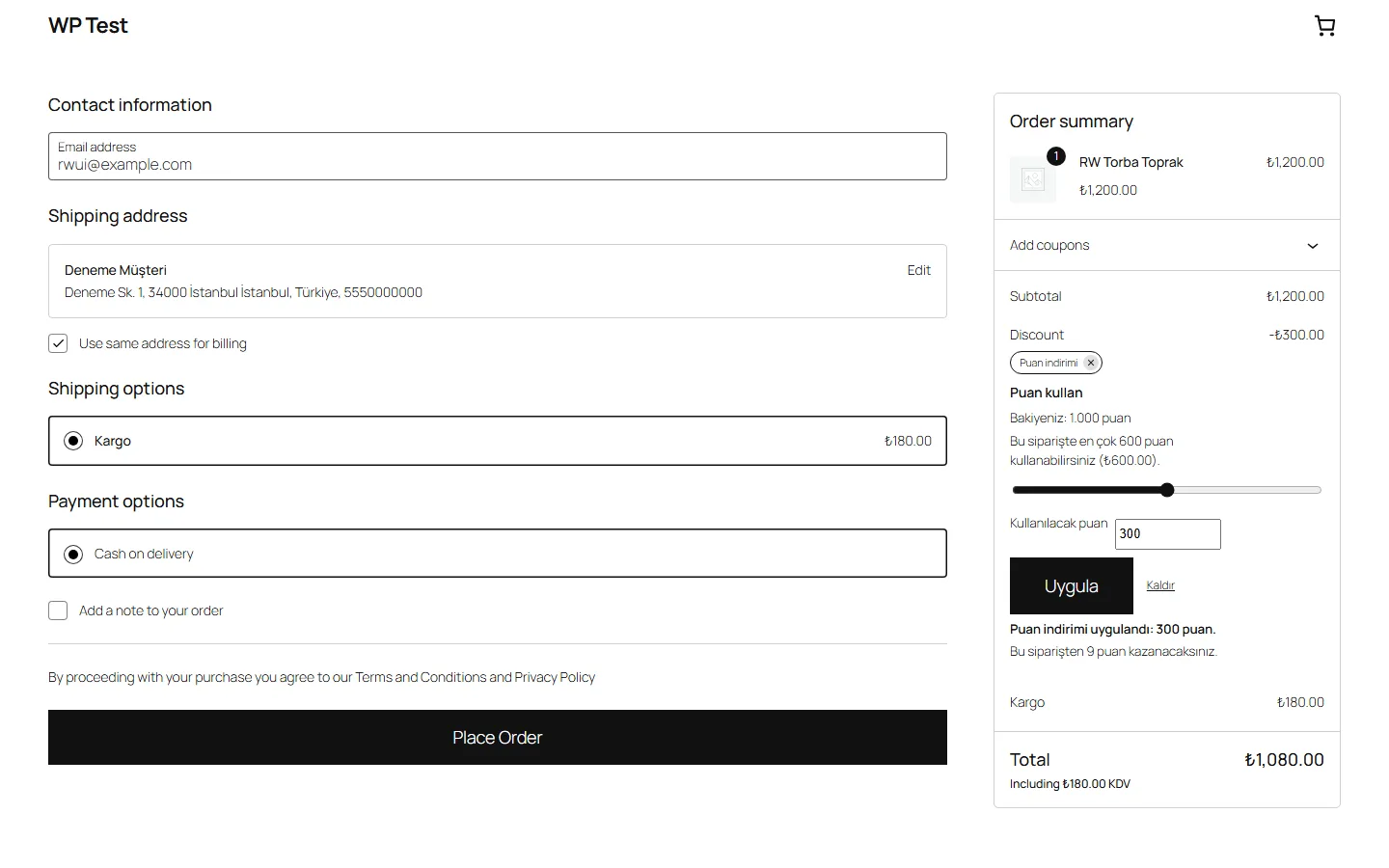The width and height of the screenshot is (1389, 868).
Task: Click the RW Torba Toprak product name
Action: pos(1130,162)
